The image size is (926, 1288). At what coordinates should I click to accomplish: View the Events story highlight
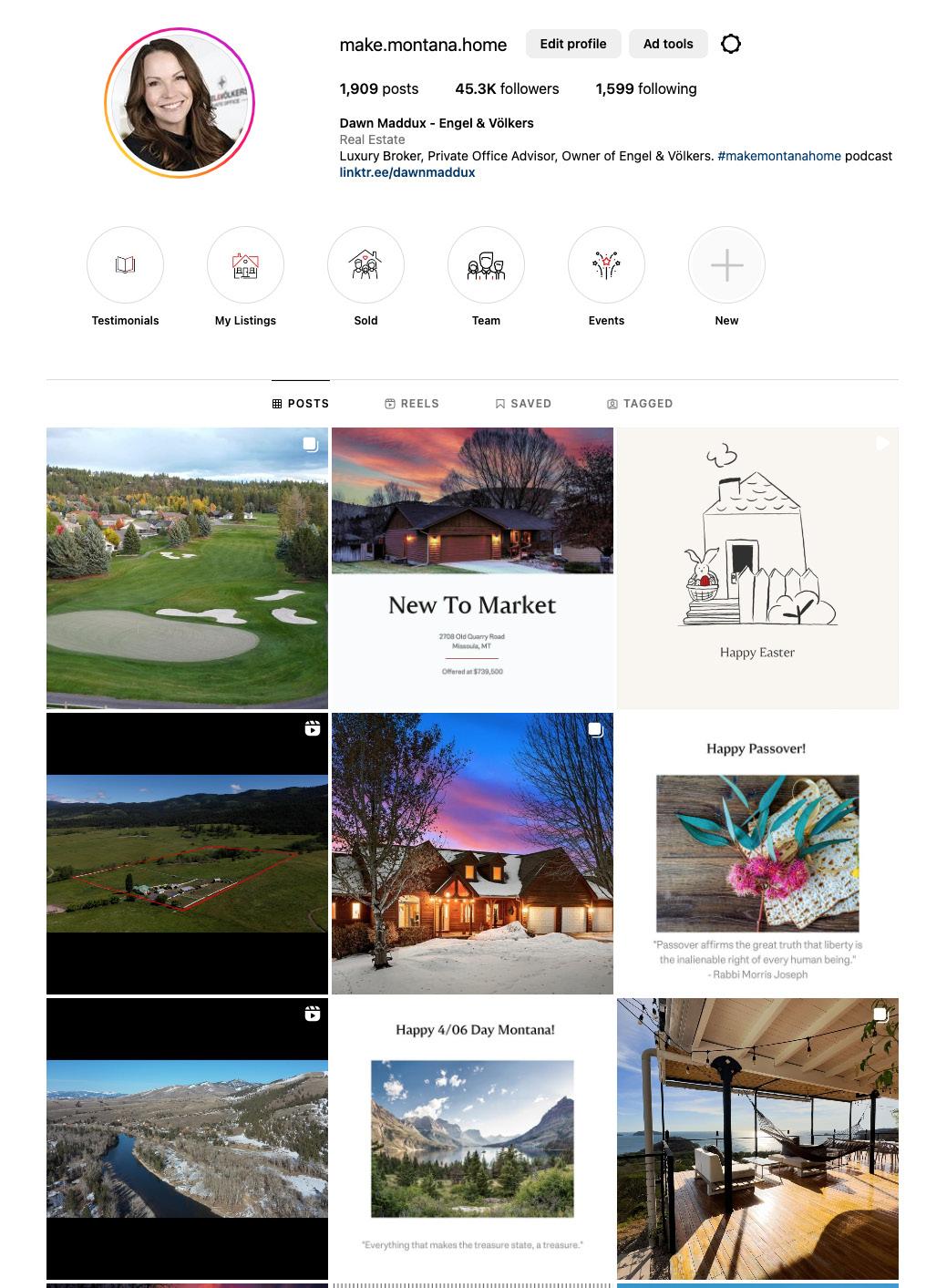click(x=606, y=265)
